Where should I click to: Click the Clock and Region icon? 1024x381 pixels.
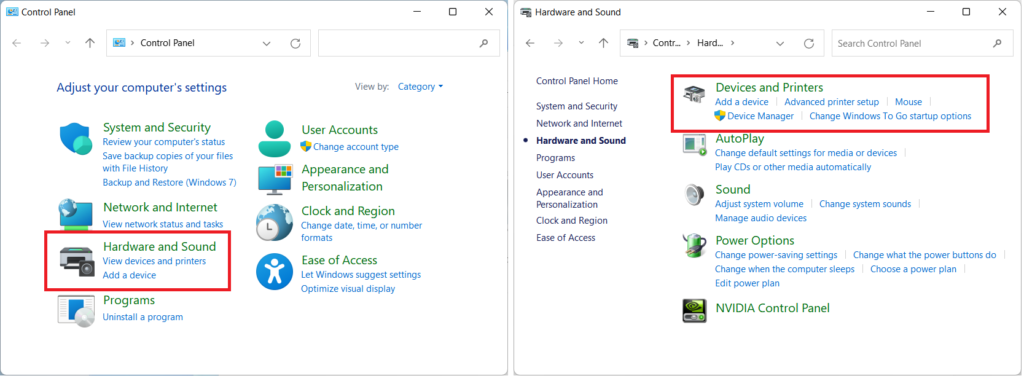(x=274, y=222)
